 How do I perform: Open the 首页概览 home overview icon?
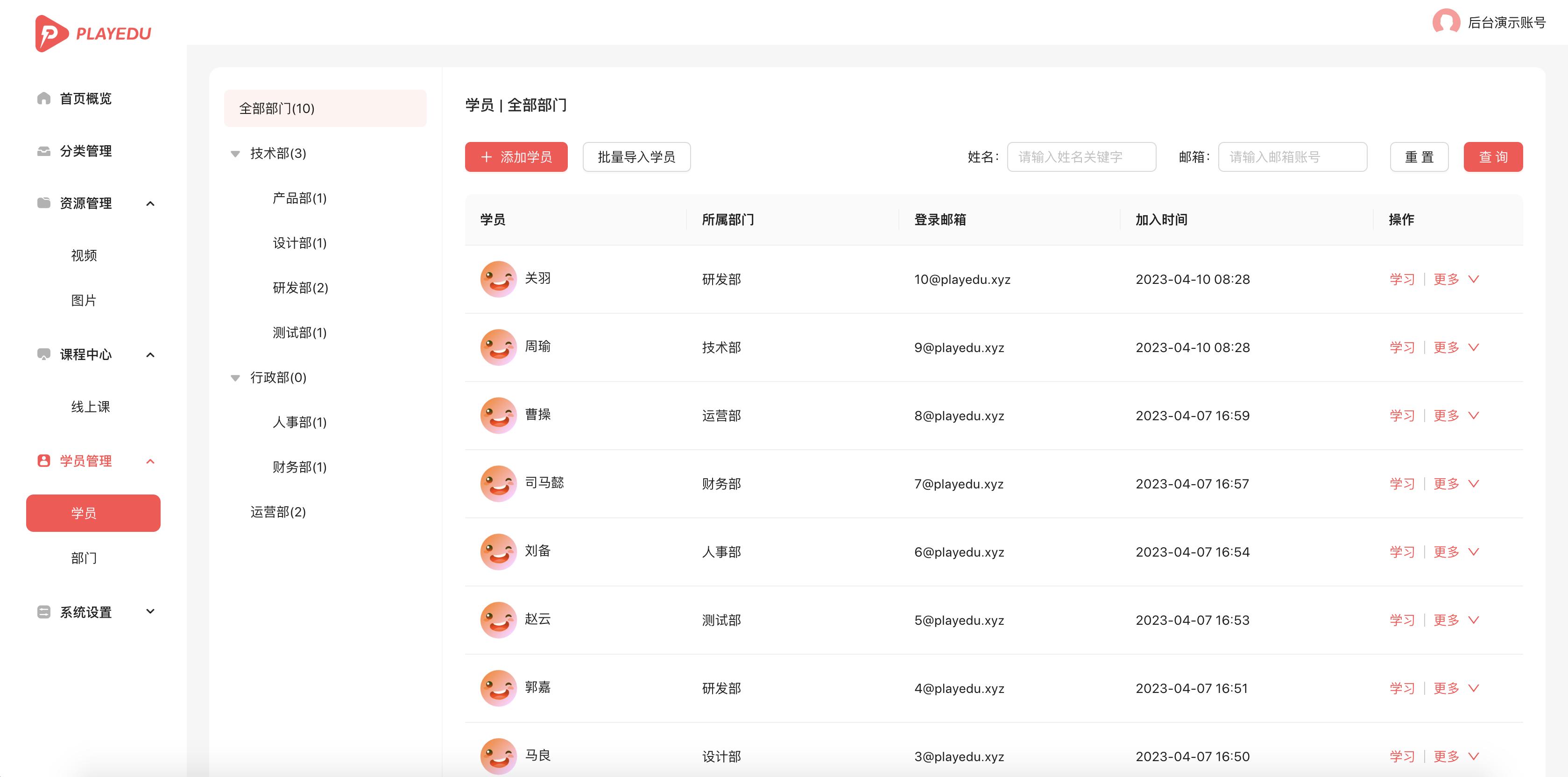pos(43,98)
